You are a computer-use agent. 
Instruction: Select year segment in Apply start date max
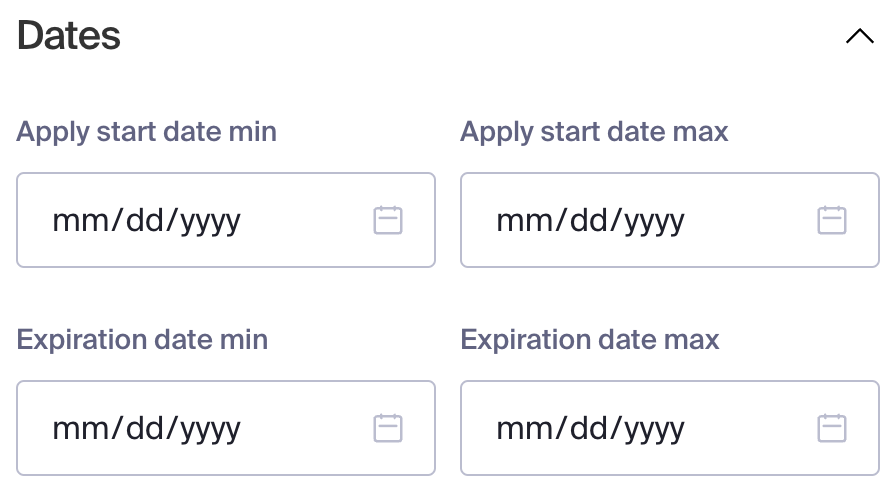pos(654,222)
